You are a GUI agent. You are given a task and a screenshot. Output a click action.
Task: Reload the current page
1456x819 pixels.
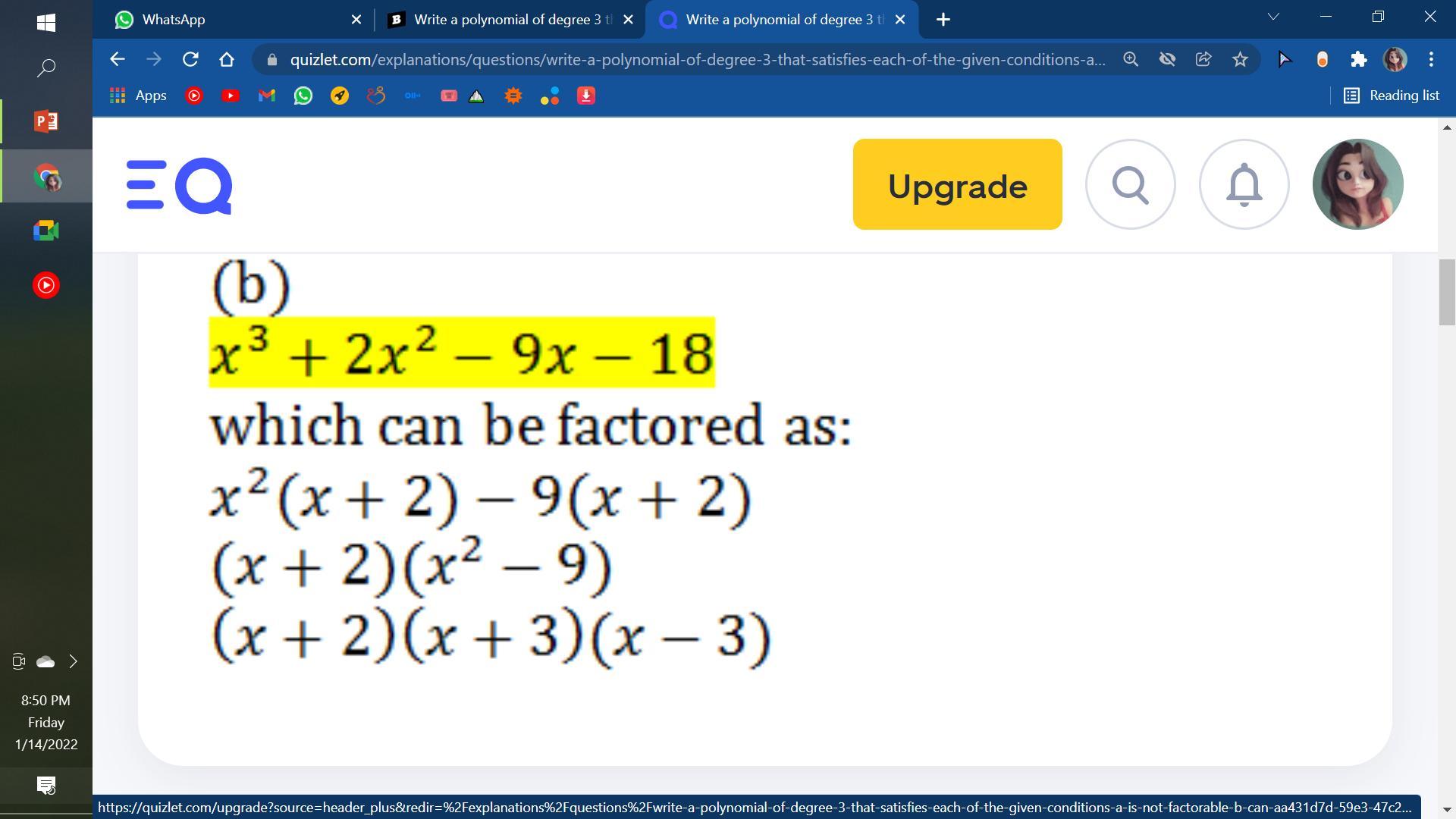click(190, 59)
